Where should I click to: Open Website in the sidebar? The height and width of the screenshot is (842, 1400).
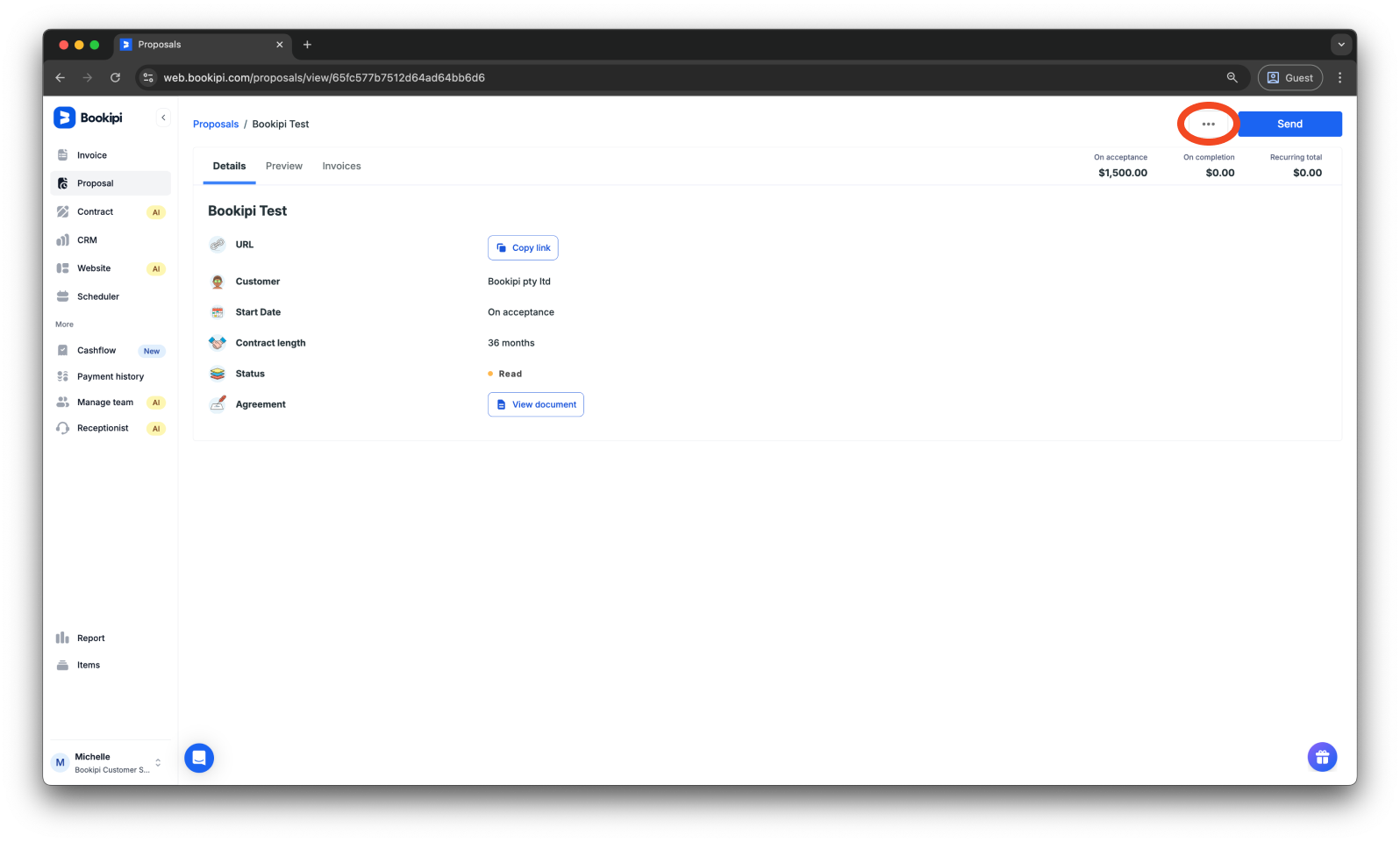pyautogui.click(x=111, y=268)
